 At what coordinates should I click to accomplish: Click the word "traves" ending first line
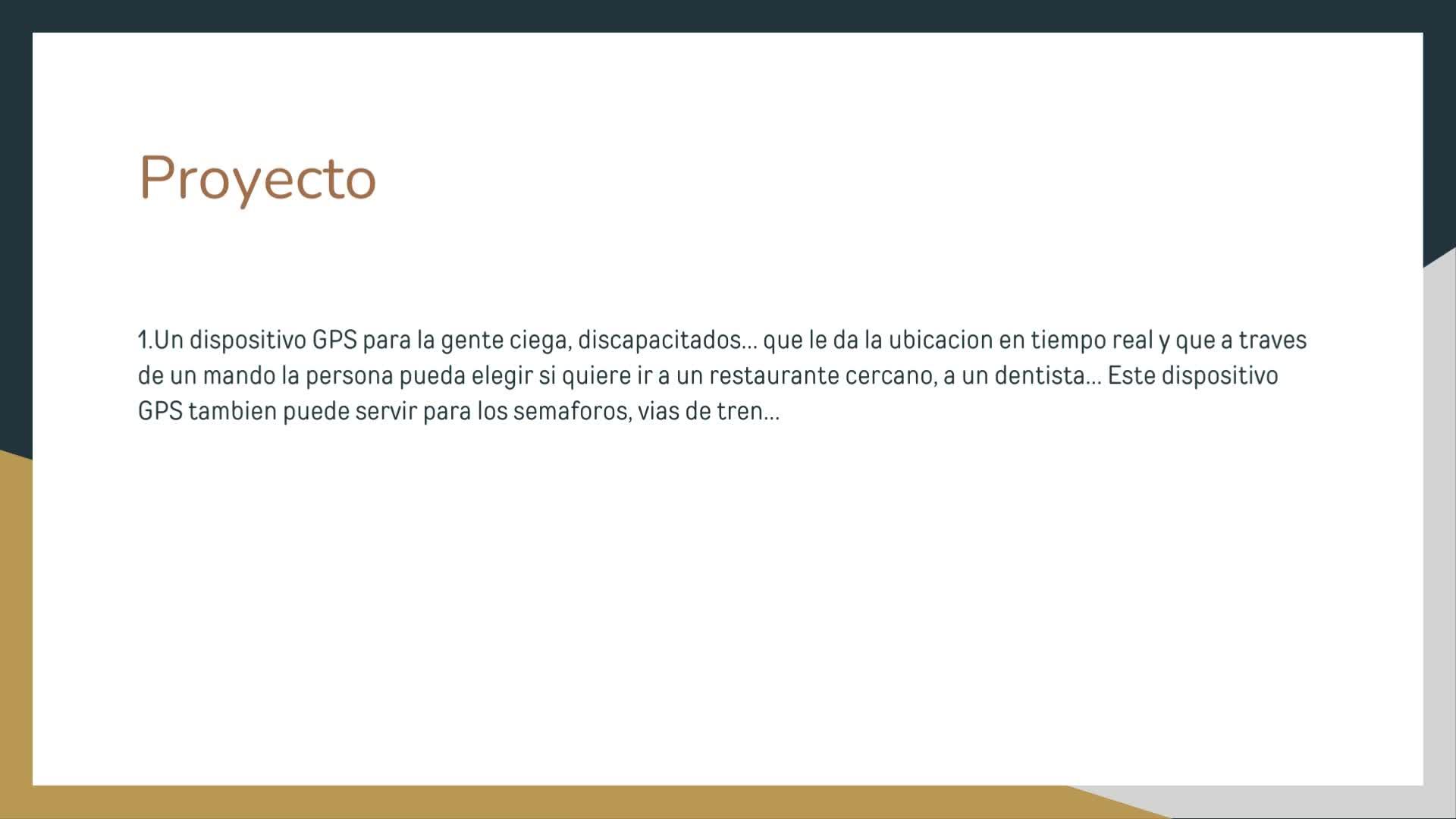[x=1272, y=340]
